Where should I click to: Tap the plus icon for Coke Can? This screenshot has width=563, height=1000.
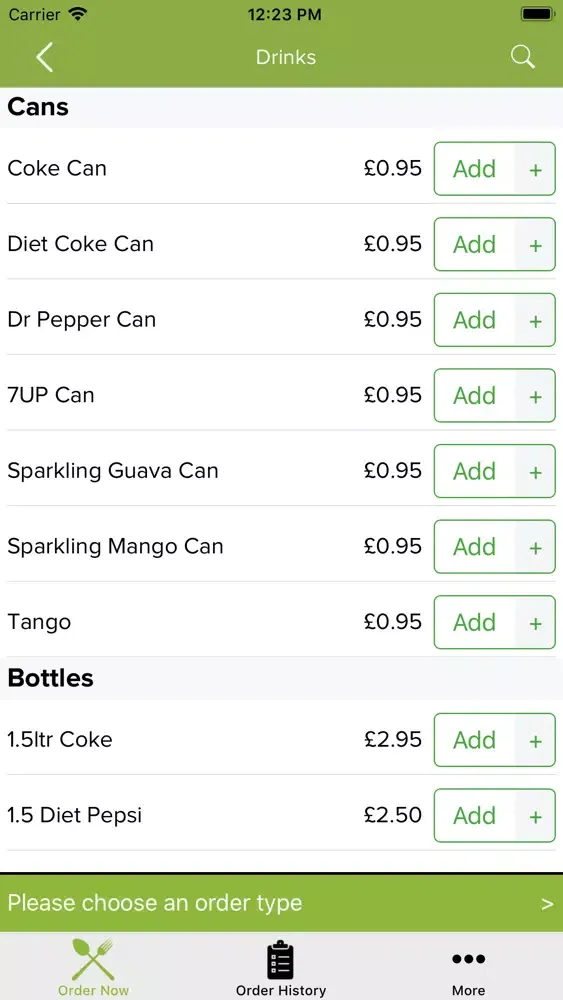pos(536,169)
